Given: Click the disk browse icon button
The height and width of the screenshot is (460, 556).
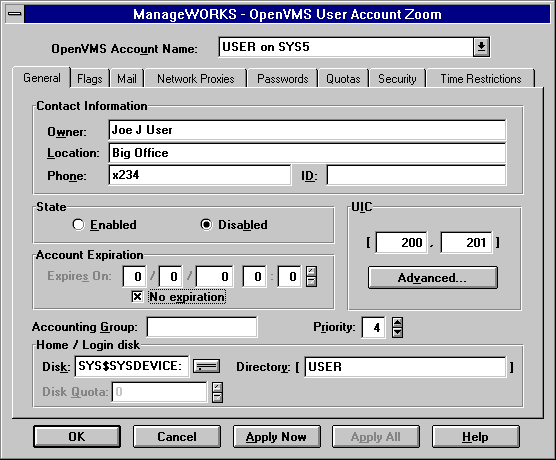Looking at the screenshot, I should point(206,366).
